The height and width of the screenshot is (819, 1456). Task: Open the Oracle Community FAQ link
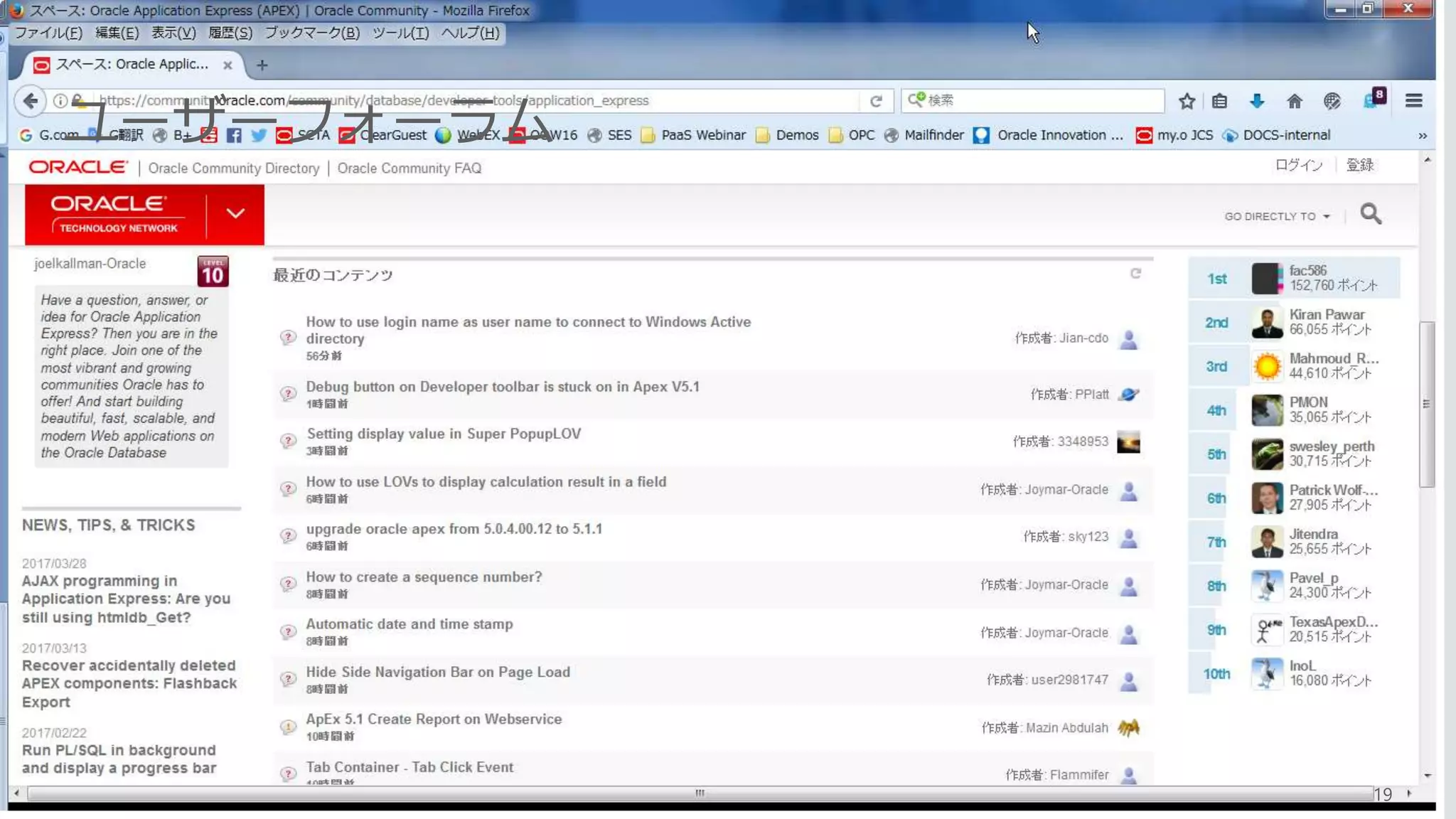[x=409, y=168]
